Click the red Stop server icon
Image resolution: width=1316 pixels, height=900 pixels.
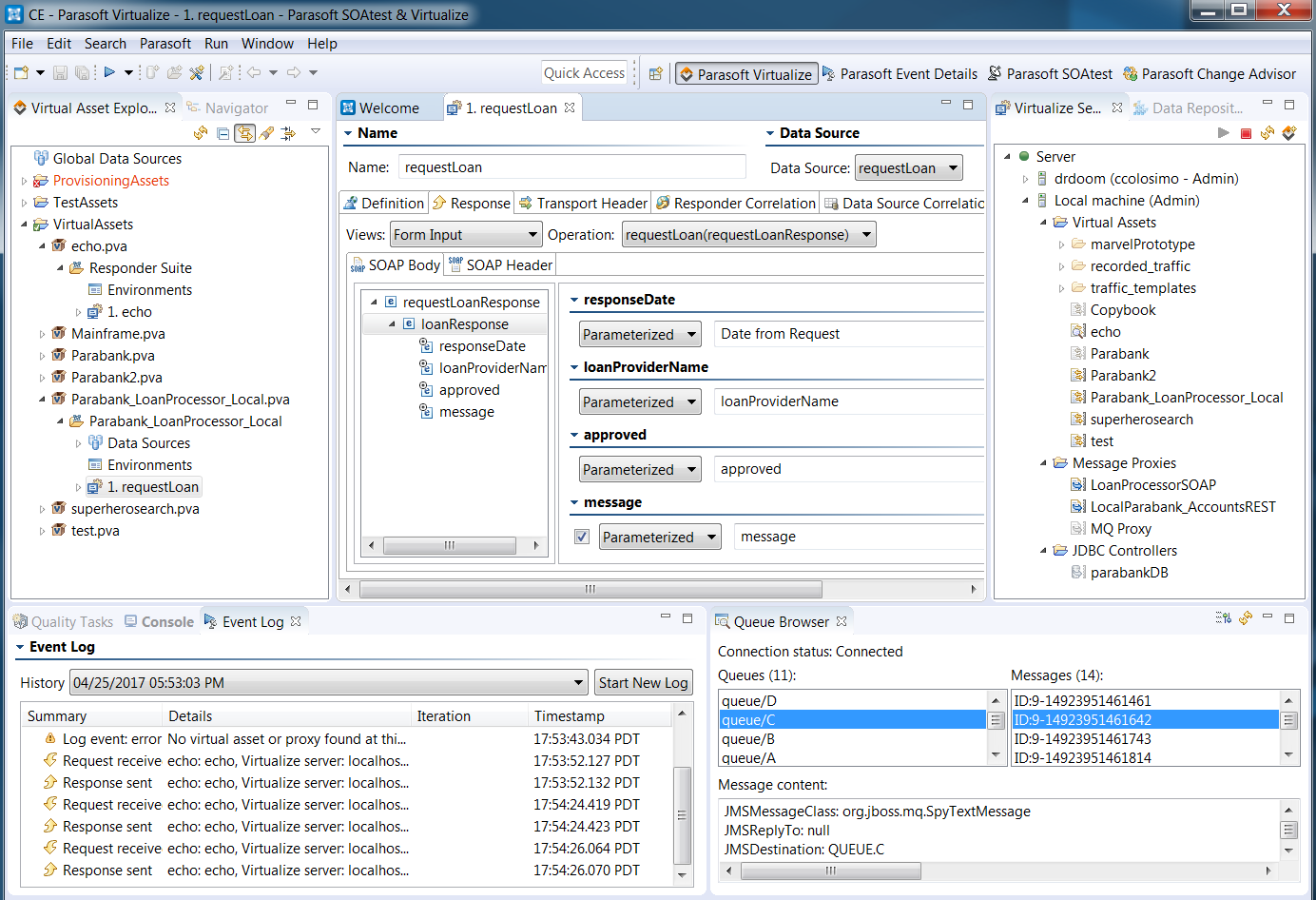(x=1246, y=133)
